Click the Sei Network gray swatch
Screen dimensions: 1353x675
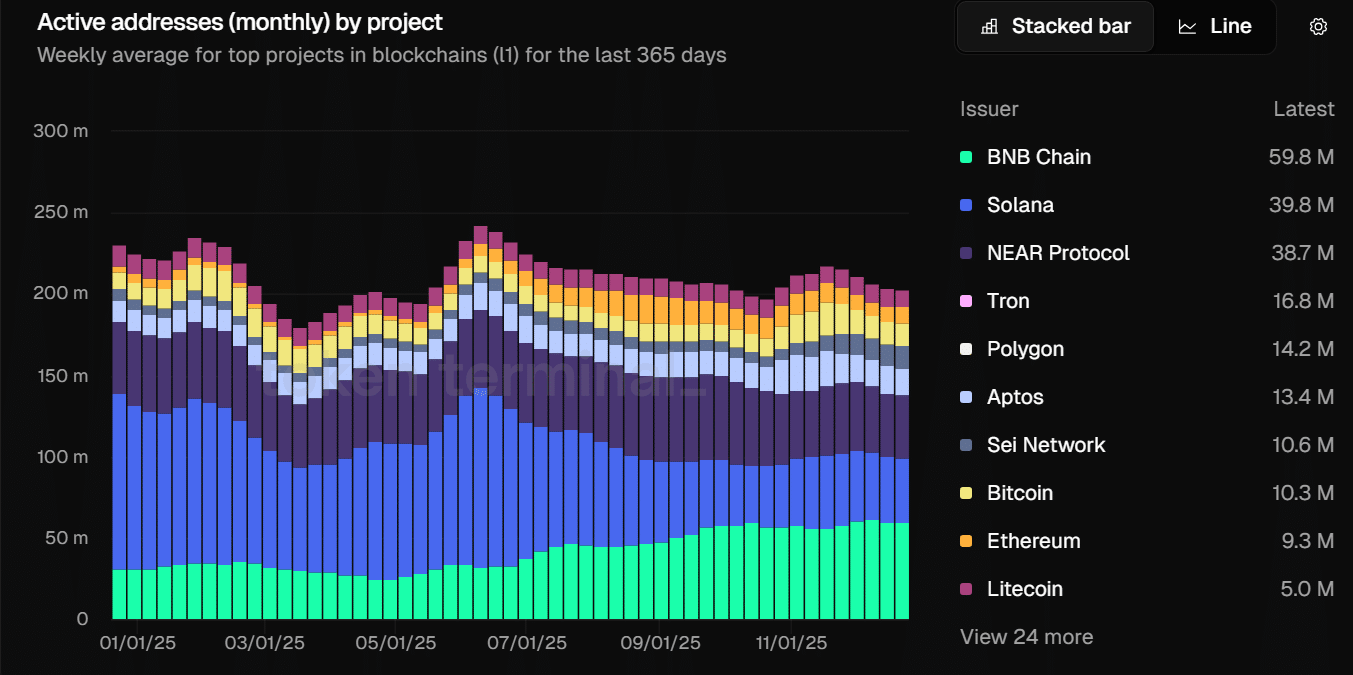point(966,445)
